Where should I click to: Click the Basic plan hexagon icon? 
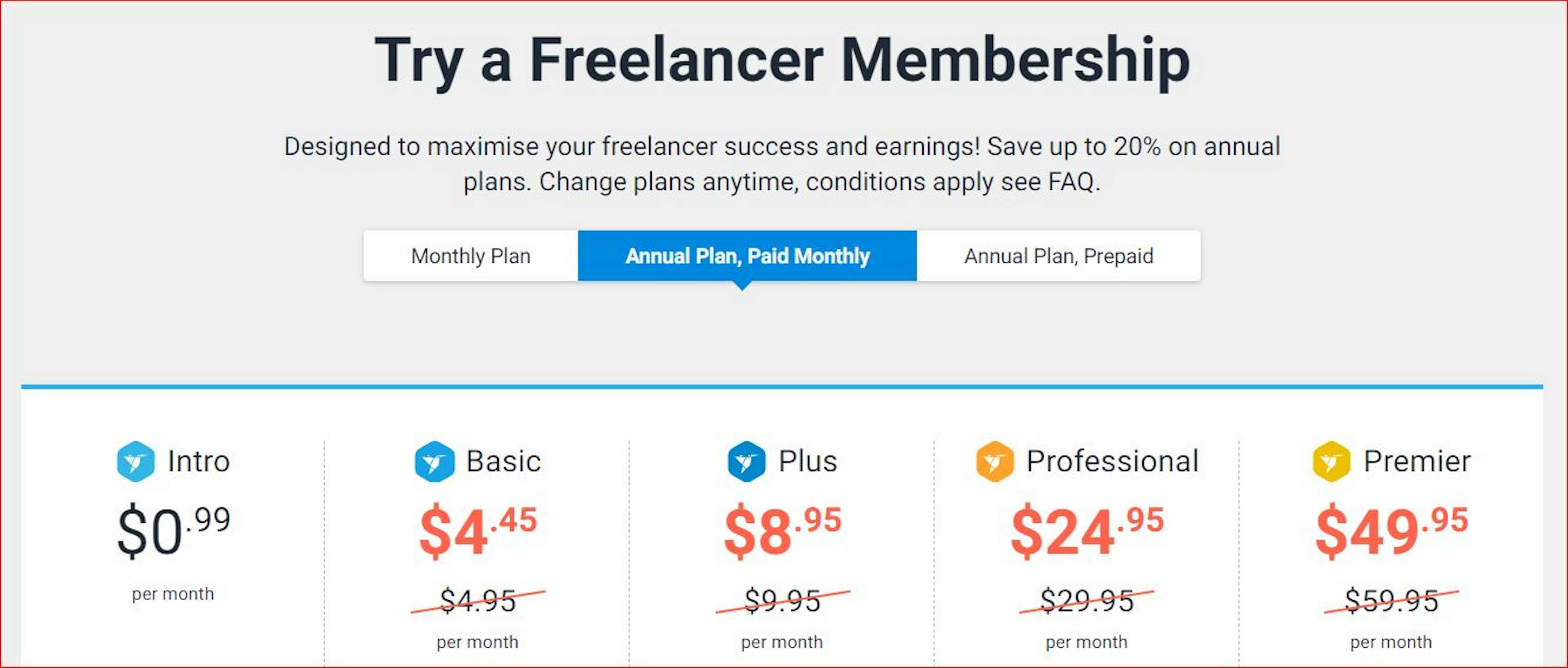point(434,461)
